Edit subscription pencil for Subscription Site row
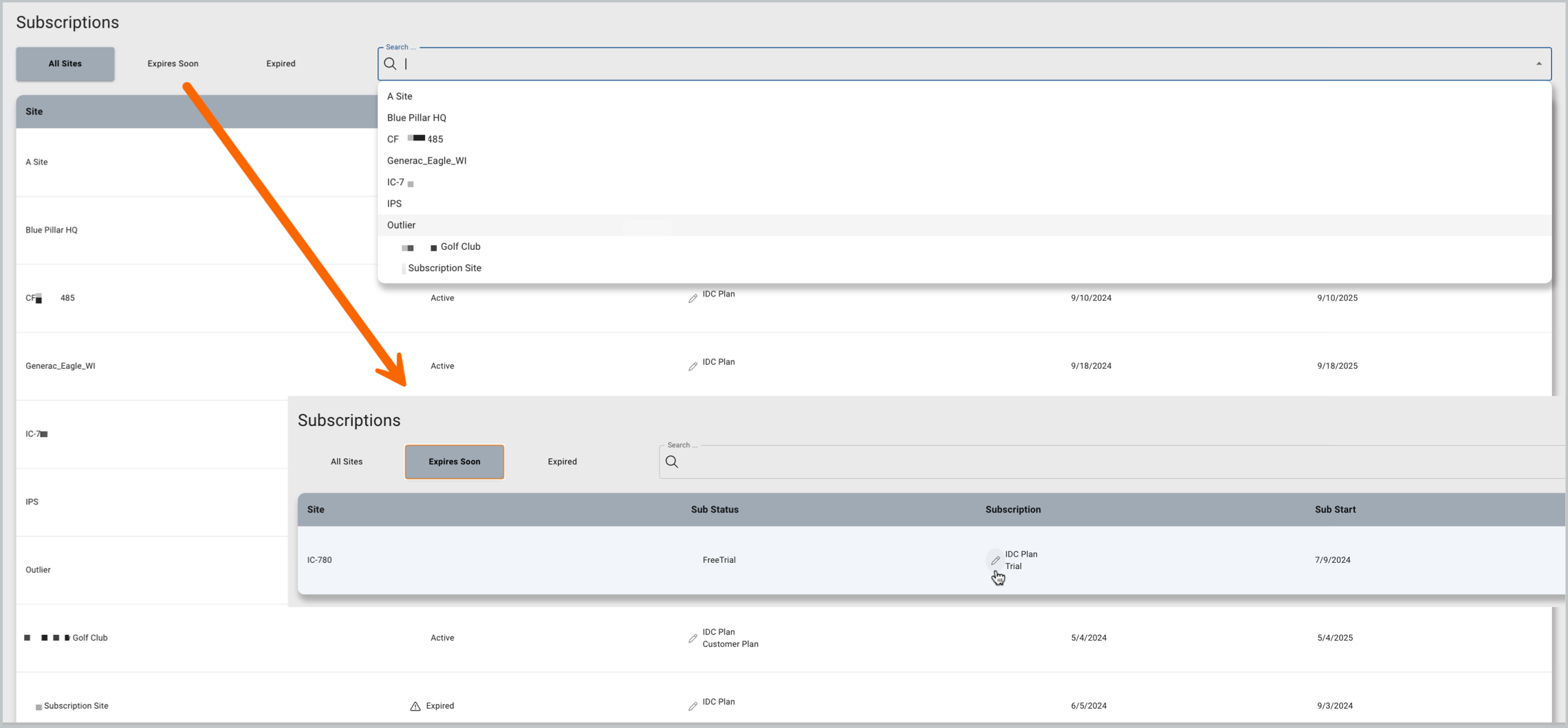The image size is (1568, 728). pyautogui.click(x=693, y=707)
